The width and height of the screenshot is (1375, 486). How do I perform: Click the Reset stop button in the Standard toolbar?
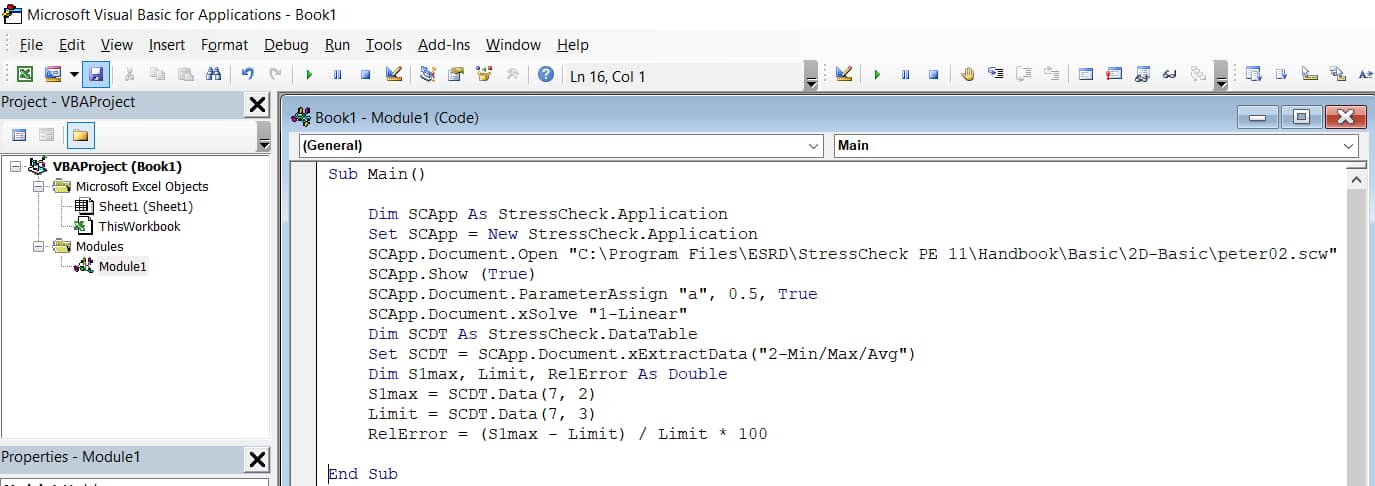365,75
